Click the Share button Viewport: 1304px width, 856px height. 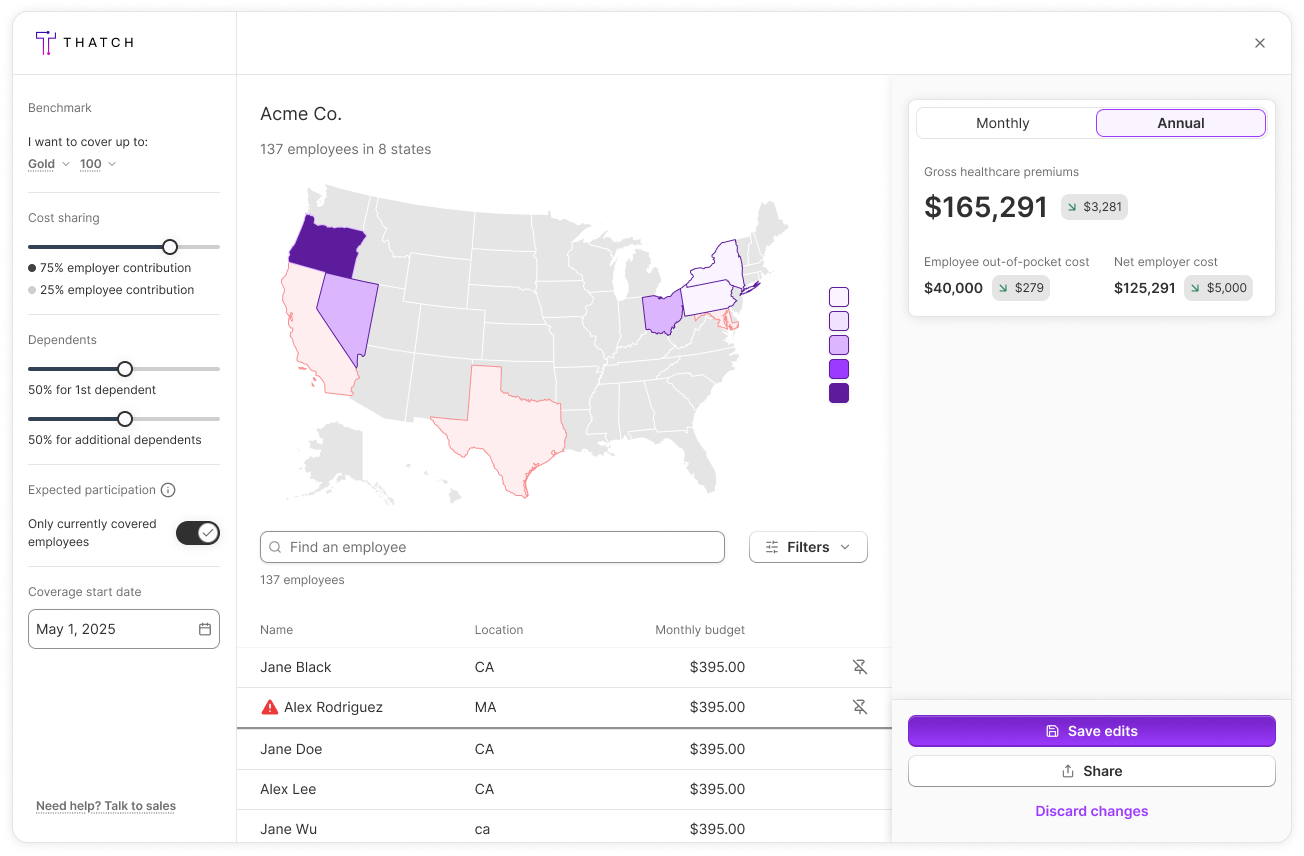1091,771
